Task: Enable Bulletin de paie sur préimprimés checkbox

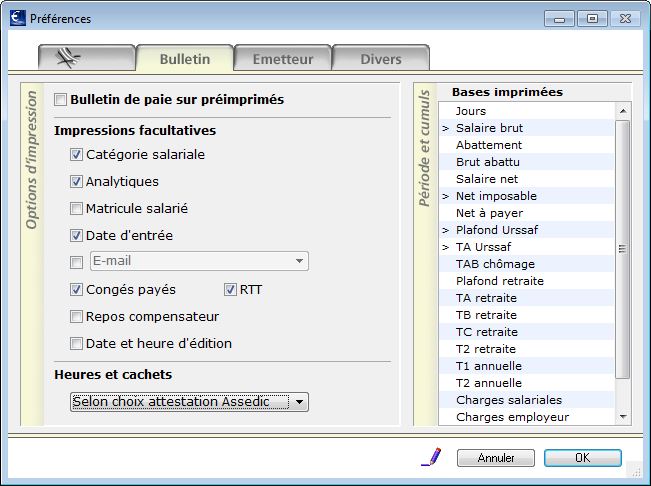Action: pyautogui.click(x=60, y=100)
